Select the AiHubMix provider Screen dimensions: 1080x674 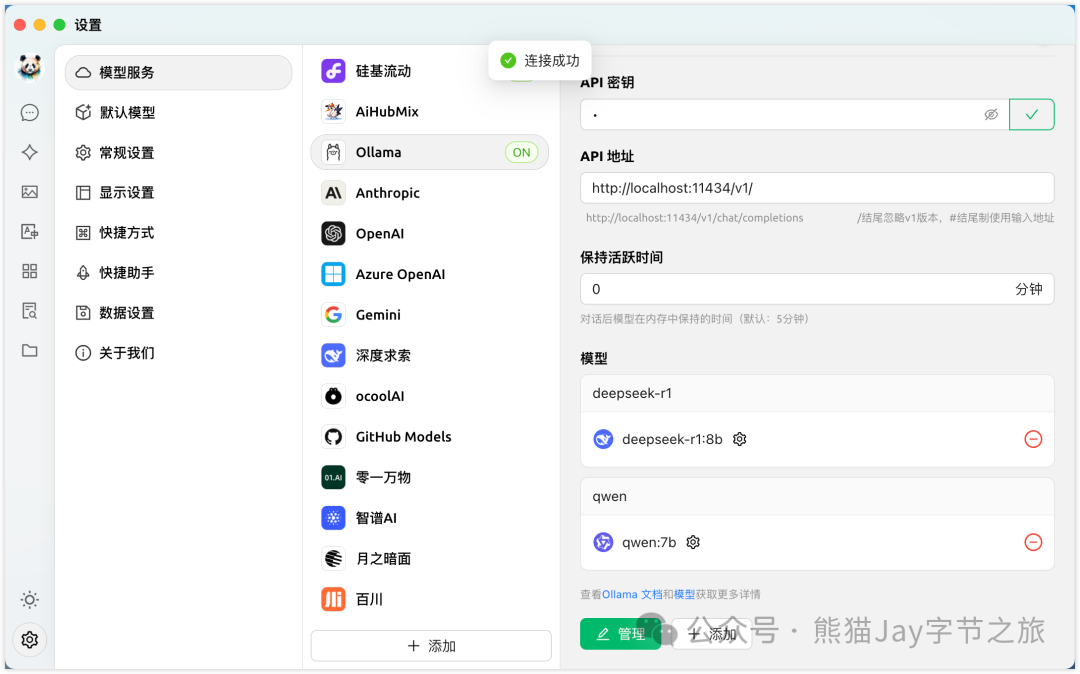(429, 112)
